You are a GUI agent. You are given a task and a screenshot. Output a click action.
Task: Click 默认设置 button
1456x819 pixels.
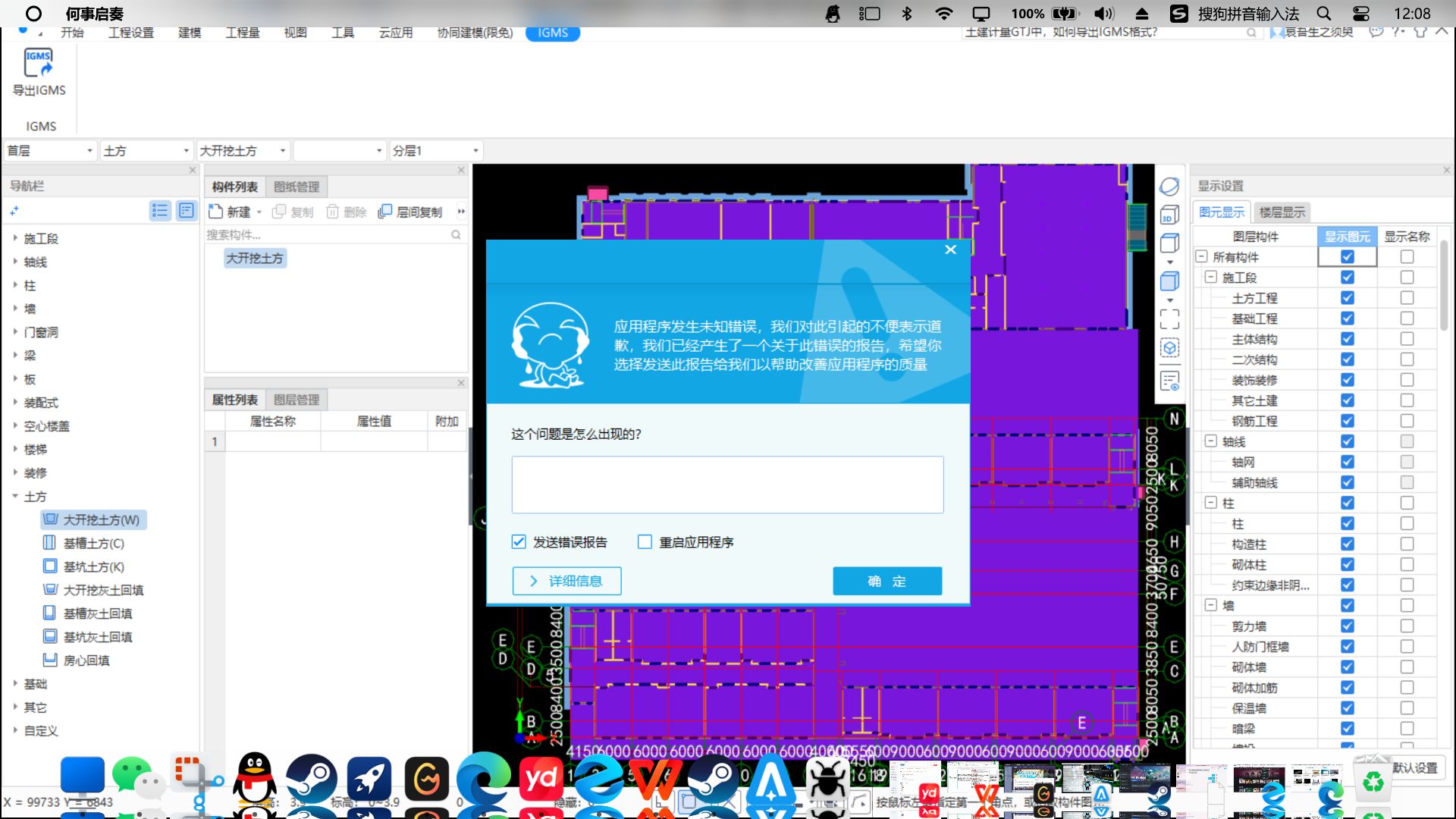(1415, 767)
